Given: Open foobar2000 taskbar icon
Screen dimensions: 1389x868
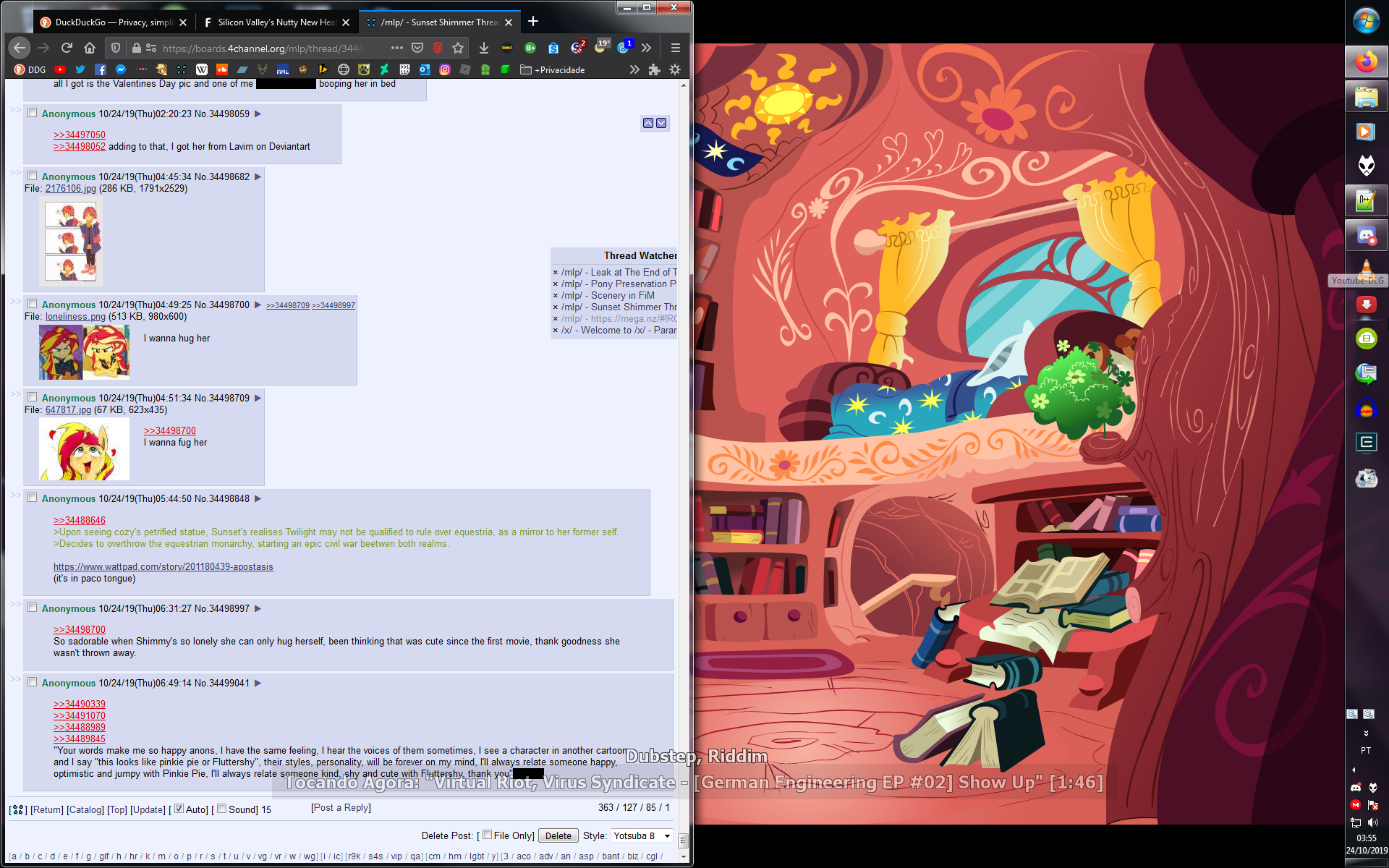Looking at the screenshot, I should 1366,166.
